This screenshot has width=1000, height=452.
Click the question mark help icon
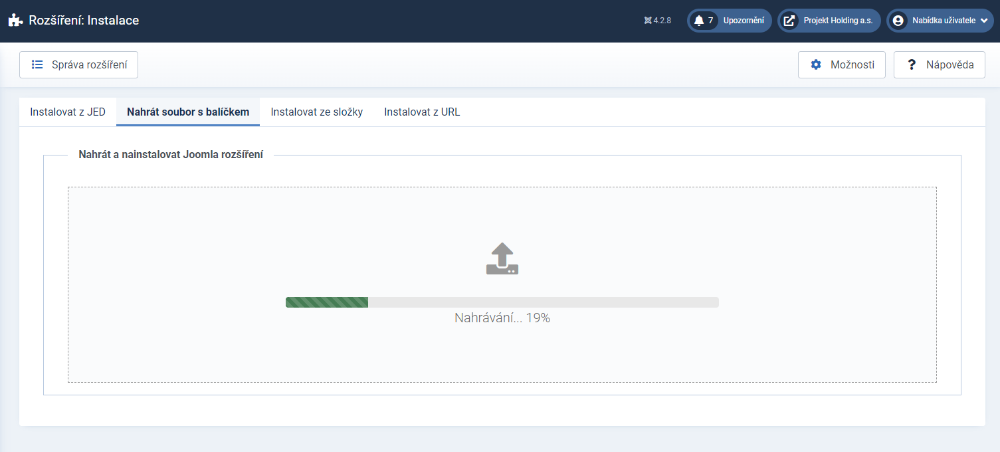[x=912, y=65]
